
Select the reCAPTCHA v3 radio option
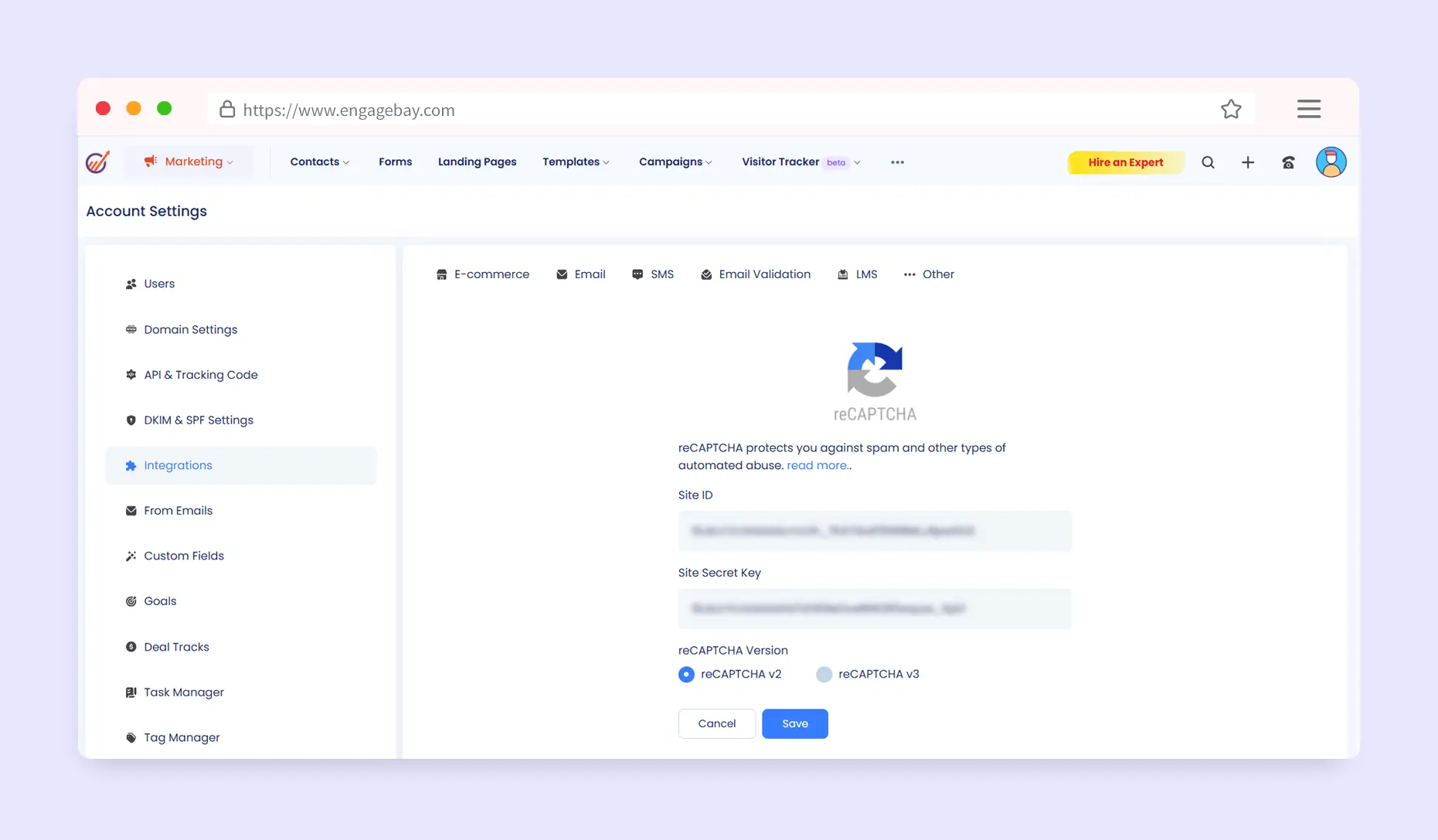[824, 675]
